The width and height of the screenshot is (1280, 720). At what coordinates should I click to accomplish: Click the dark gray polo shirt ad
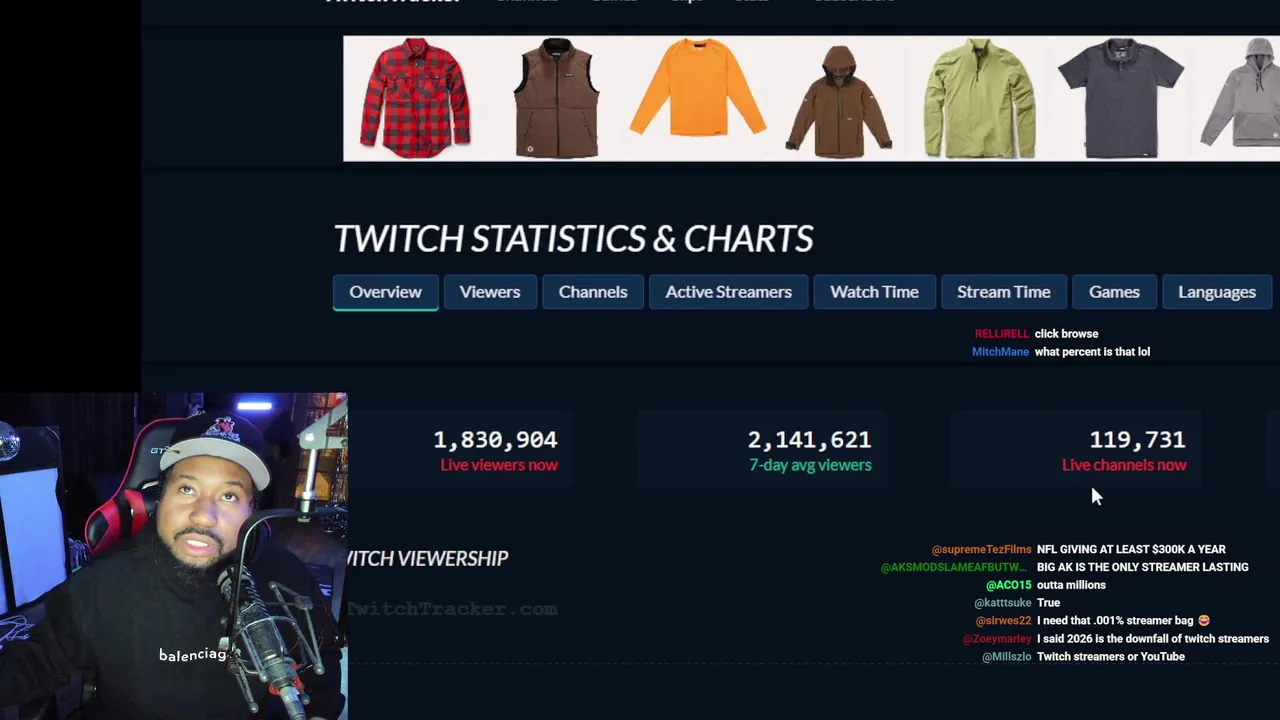click(x=1120, y=98)
